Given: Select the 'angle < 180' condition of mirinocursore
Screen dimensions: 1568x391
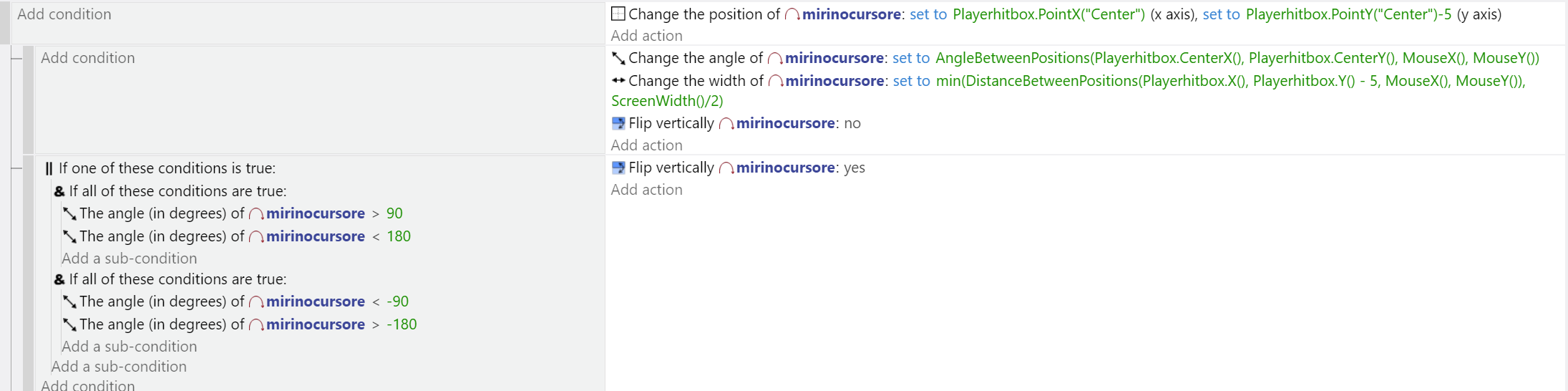Looking at the screenshot, I should (237, 236).
